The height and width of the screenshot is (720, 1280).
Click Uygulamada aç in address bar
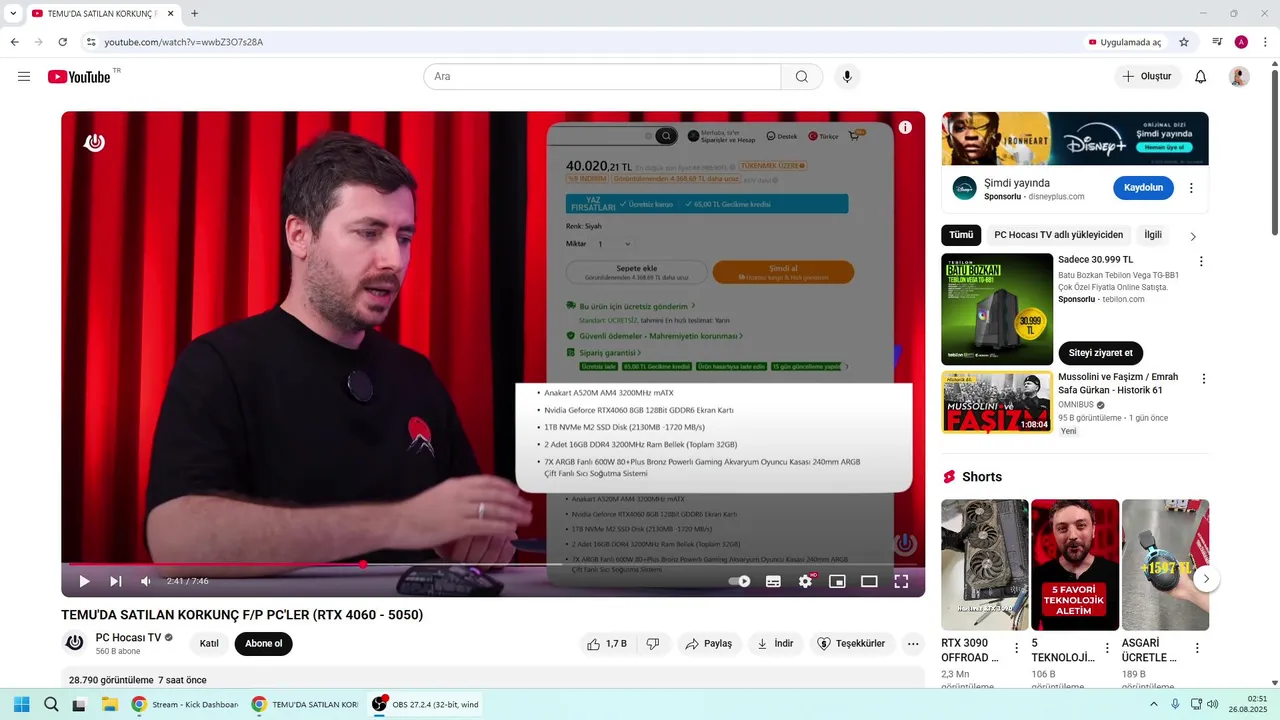point(1125,42)
